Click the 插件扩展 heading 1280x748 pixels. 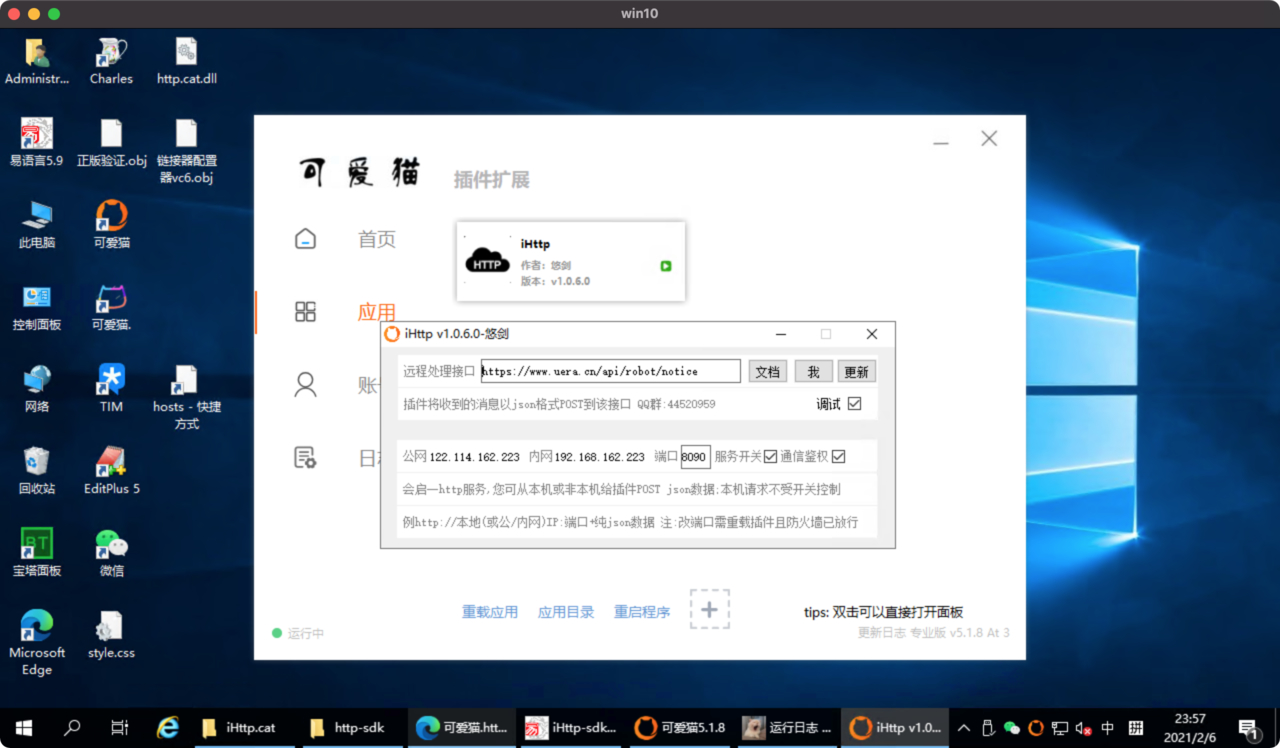pos(491,180)
